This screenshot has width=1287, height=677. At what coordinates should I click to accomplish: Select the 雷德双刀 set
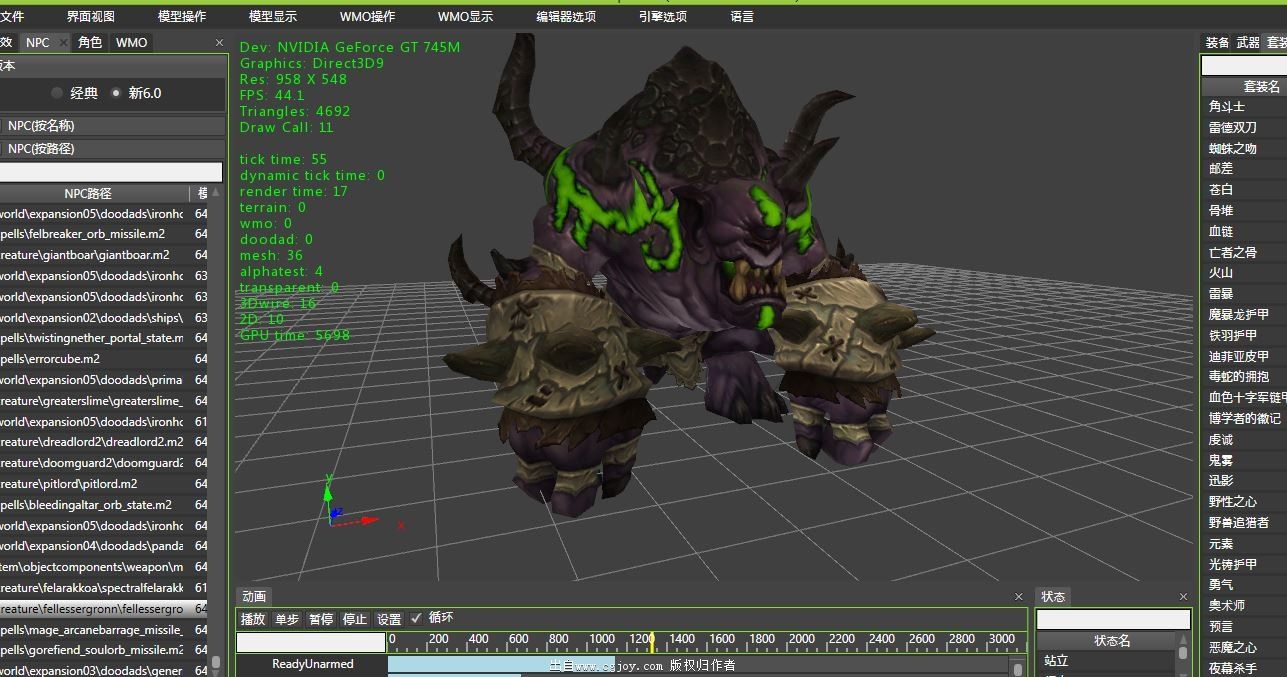[1244, 128]
